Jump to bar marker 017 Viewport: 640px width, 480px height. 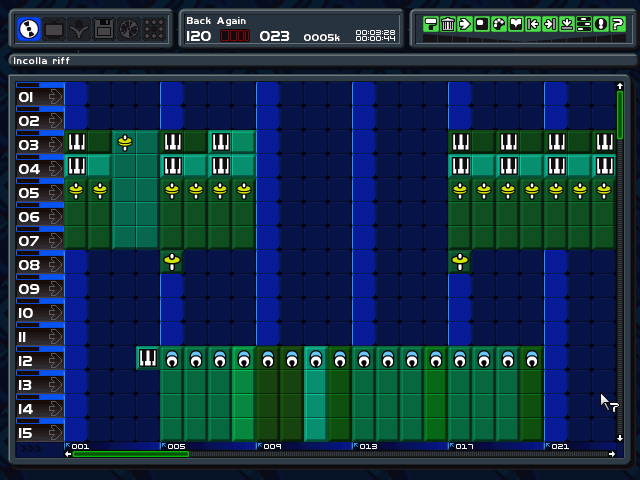tap(461, 446)
